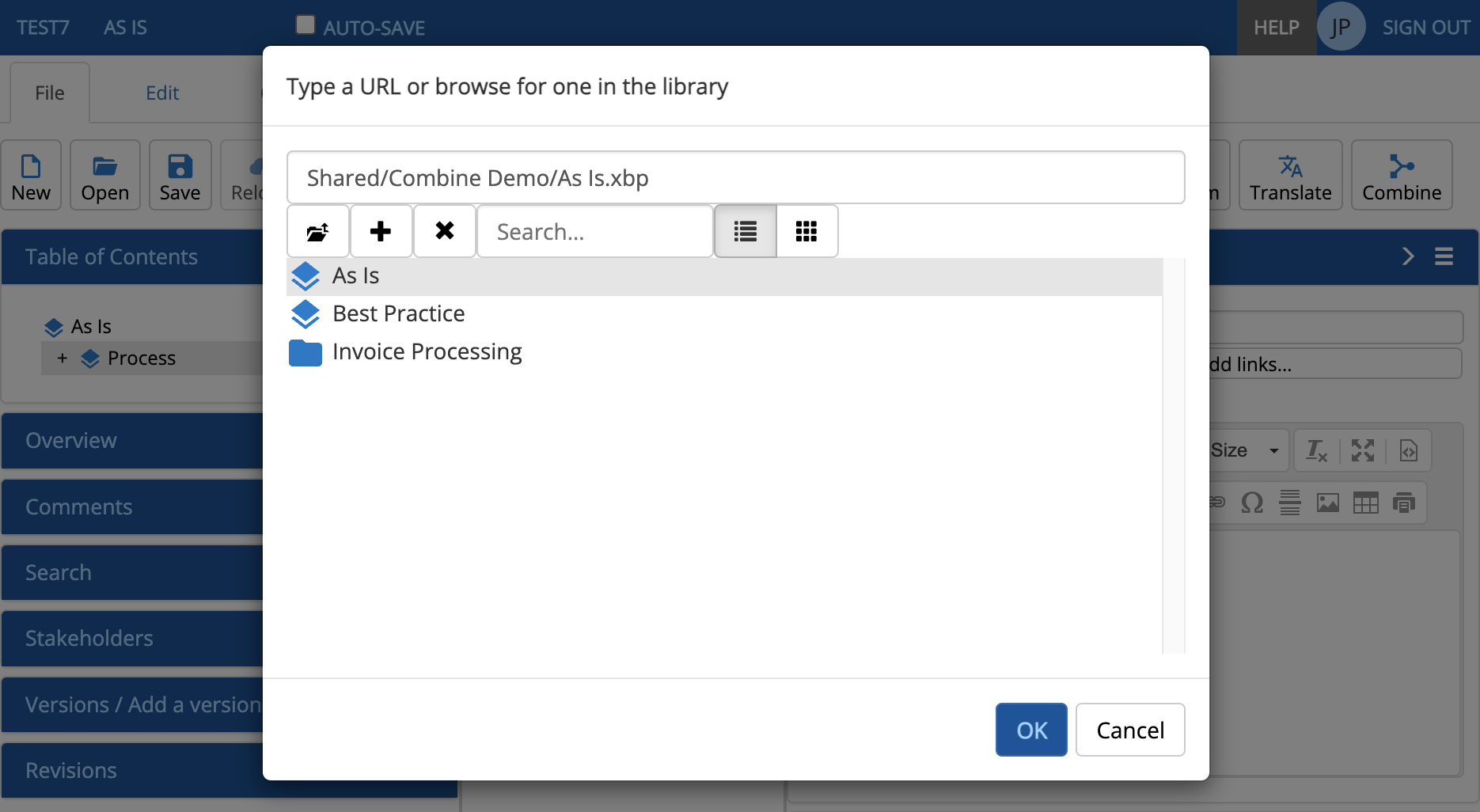Click the insert table icon
The height and width of the screenshot is (812, 1480).
[x=1365, y=503]
